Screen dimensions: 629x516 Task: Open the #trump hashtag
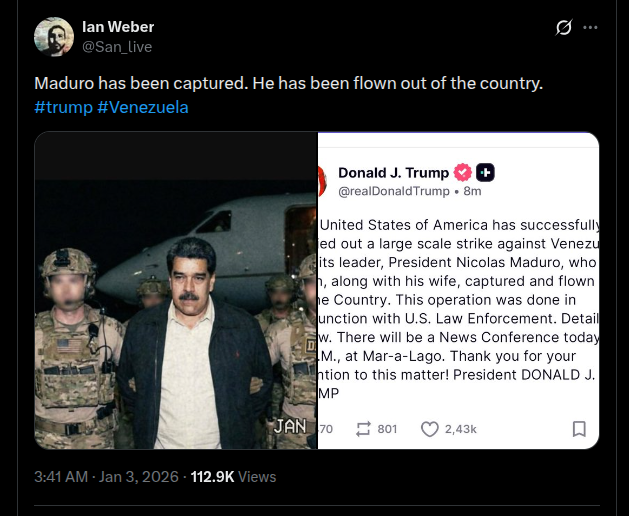pyautogui.click(x=63, y=107)
